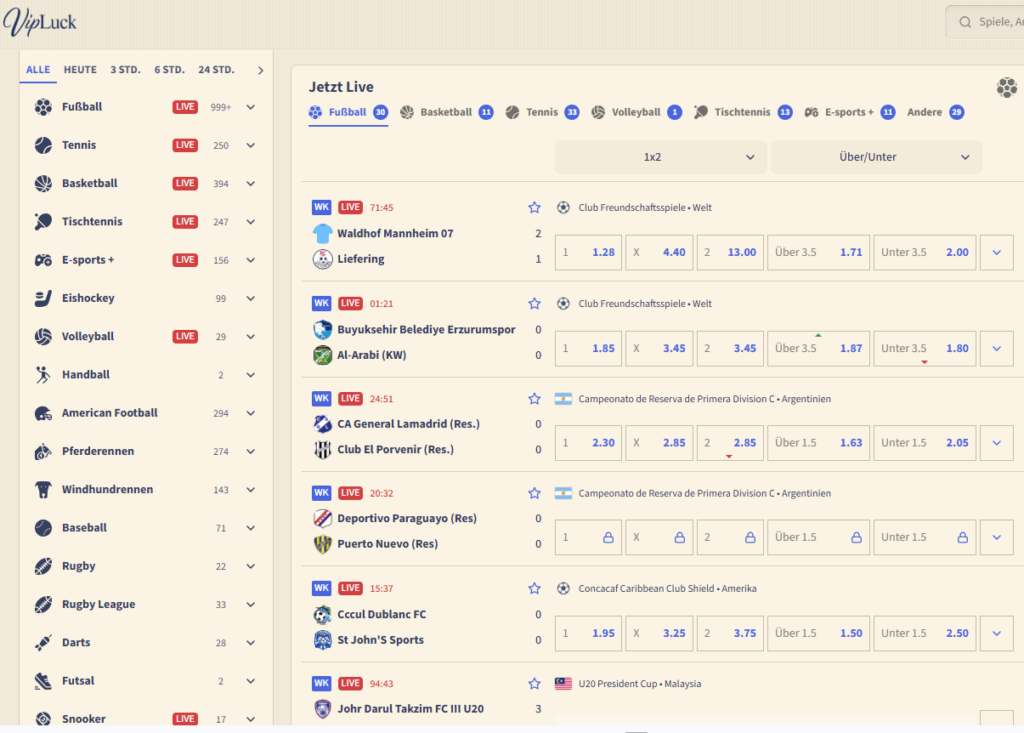Expand the American Football sidebar category
1024x733 pixels.
(251, 413)
